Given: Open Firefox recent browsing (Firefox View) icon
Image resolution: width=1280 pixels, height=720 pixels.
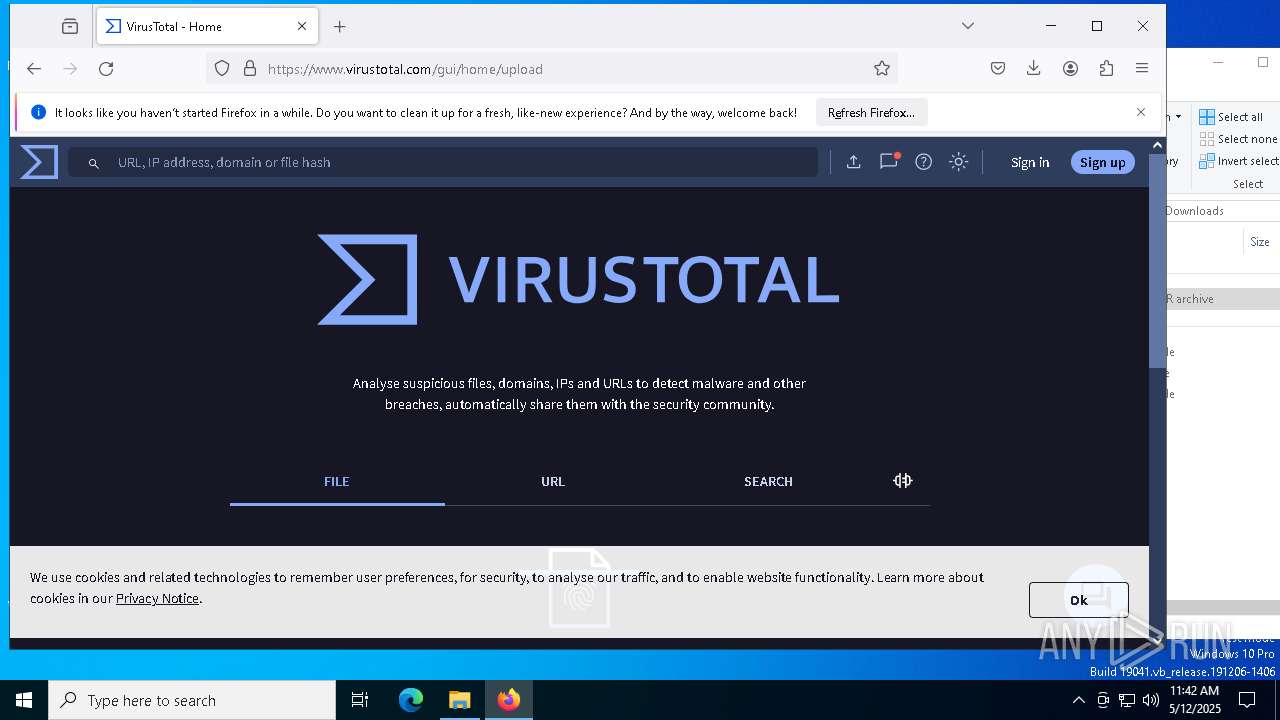Looking at the screenshot, I should (x=70, y=27).
